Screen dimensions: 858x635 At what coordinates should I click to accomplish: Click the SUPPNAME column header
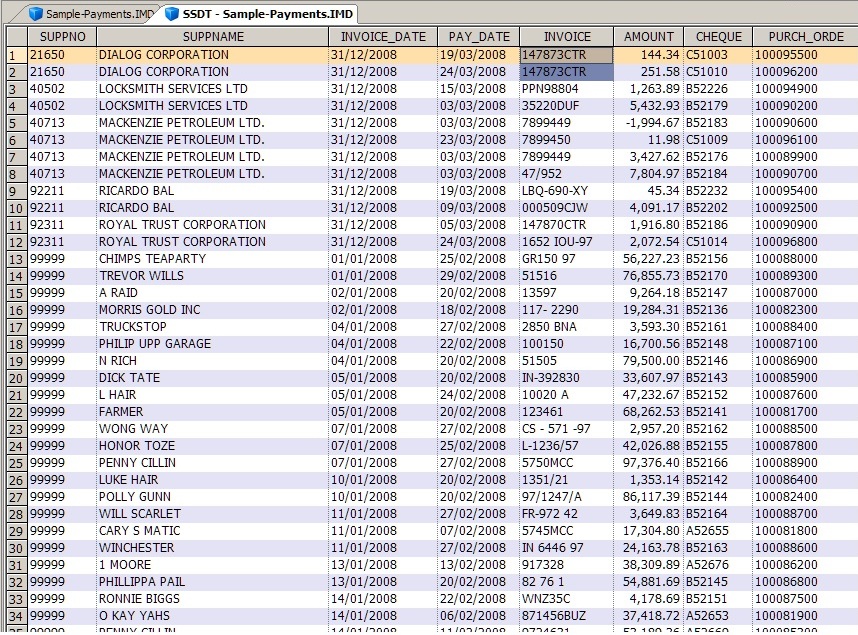(212, 37)
